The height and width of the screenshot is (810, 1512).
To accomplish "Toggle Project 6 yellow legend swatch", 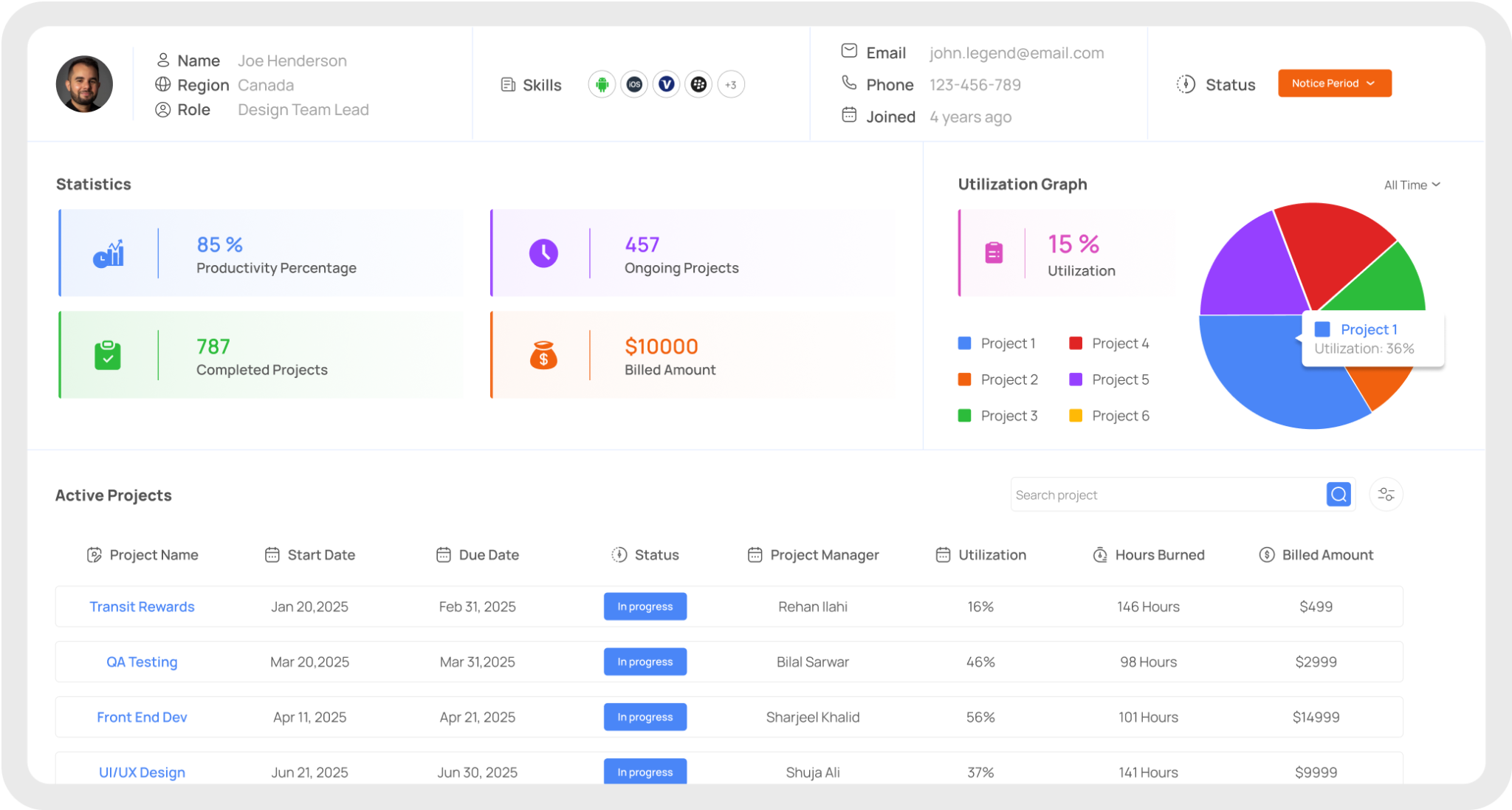I will point(1076,416).
